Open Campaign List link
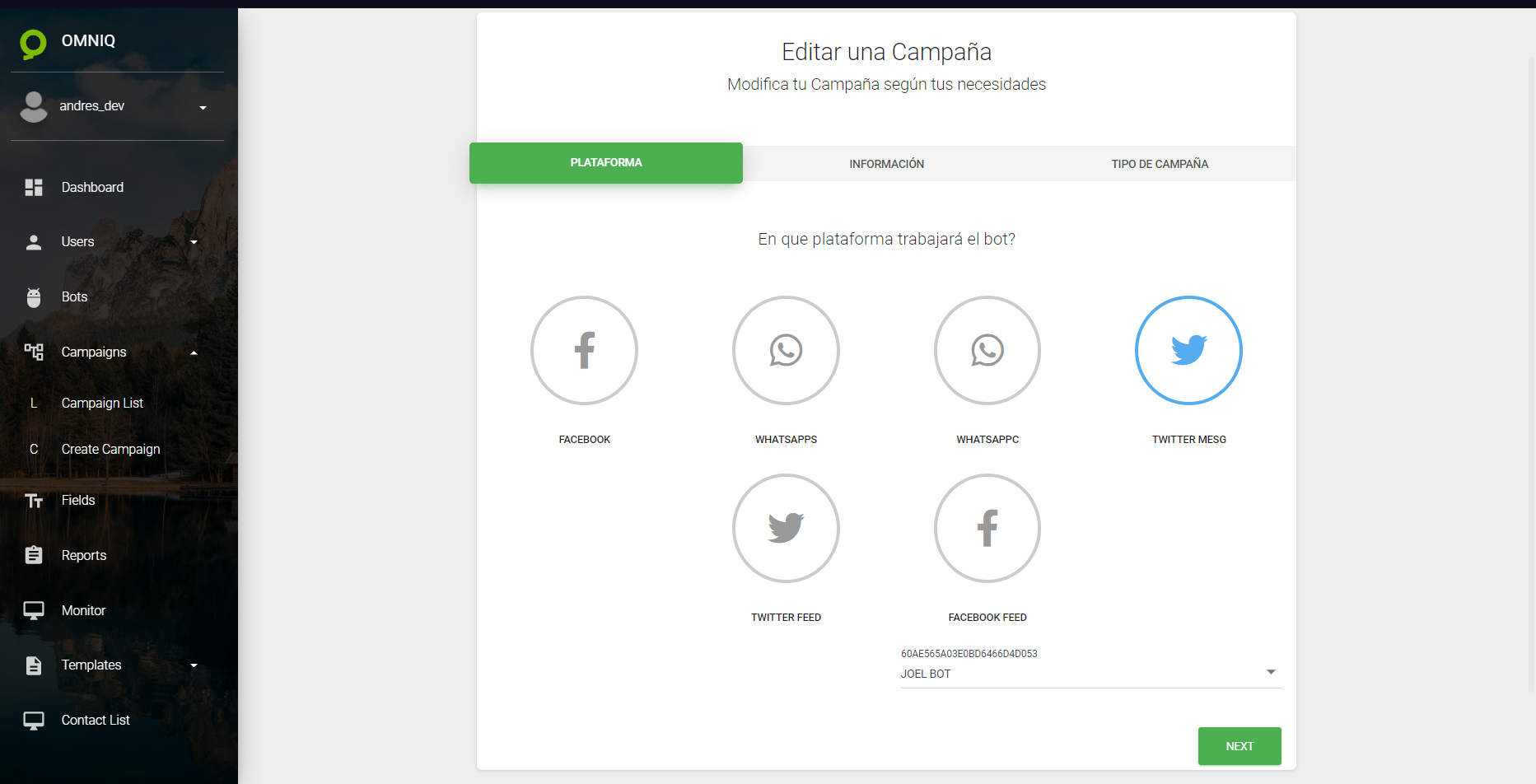Screen dimensions: 1536x784 point(102,404)
